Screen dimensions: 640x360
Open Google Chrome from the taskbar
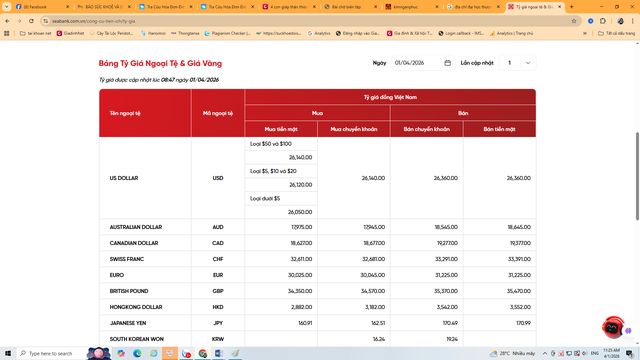203,353
